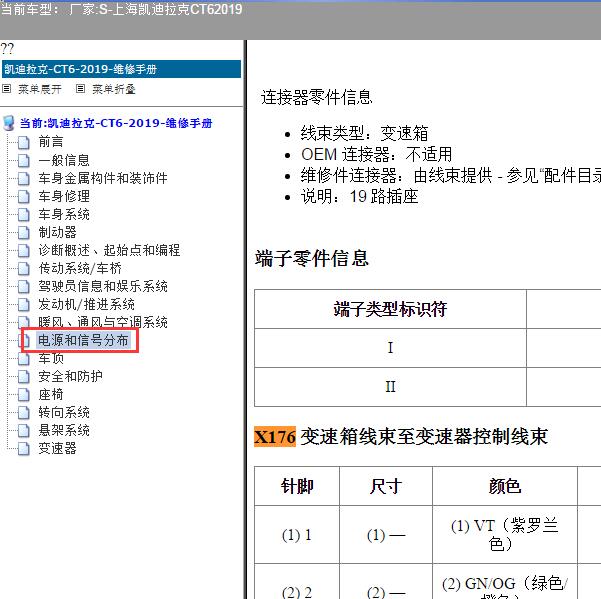Click the root manual computer icon
Screen dimensions: 601x599
[x=8, y=123]
